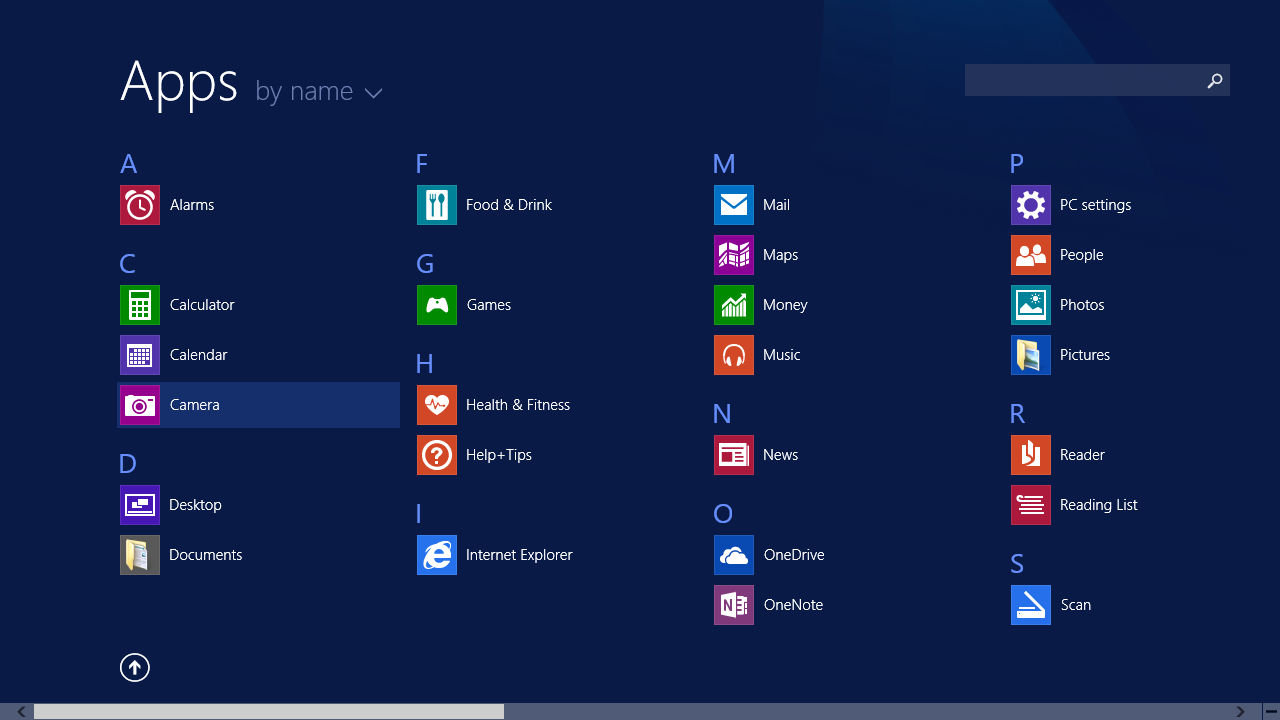Click the letter R group header
This screenshot has width=1280, height=720.
tap(1018, 414)
